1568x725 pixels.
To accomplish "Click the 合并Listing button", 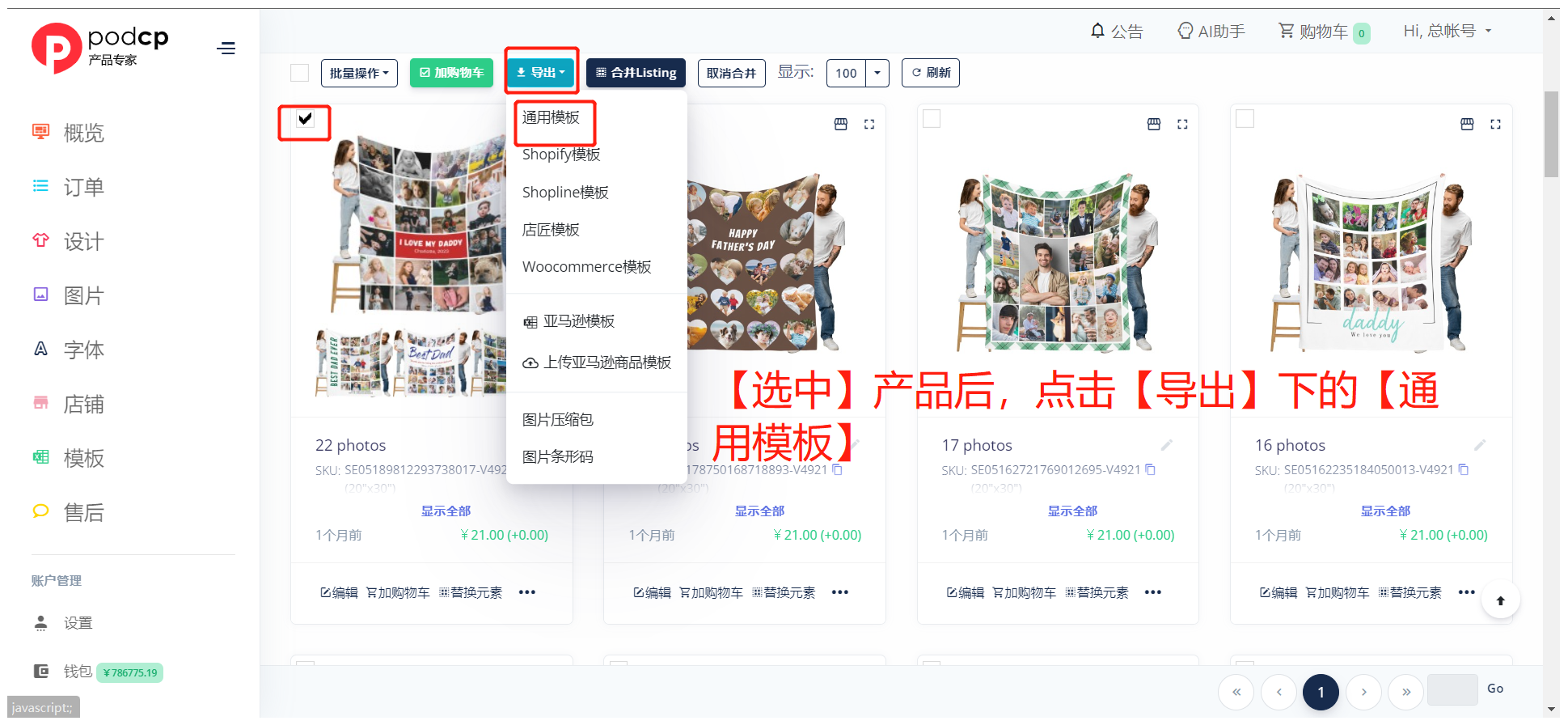I will click(x=636, y=73).
